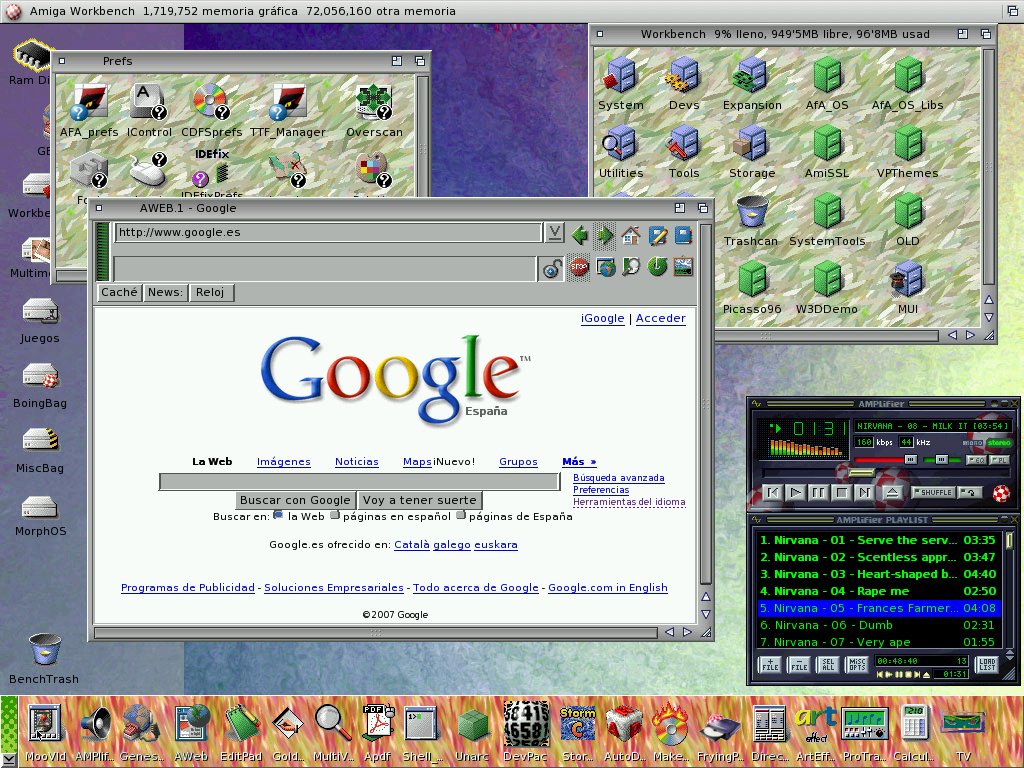Viewport: 1024px width, 768px height.
Task: Click play in the AMPLiFier player
Action: 795,492
